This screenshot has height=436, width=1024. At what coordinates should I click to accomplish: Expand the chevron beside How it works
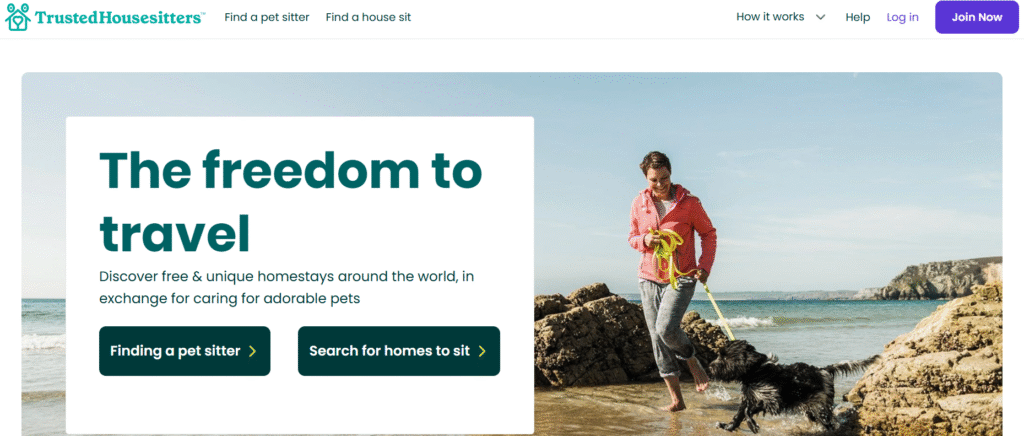click(820, 18)
